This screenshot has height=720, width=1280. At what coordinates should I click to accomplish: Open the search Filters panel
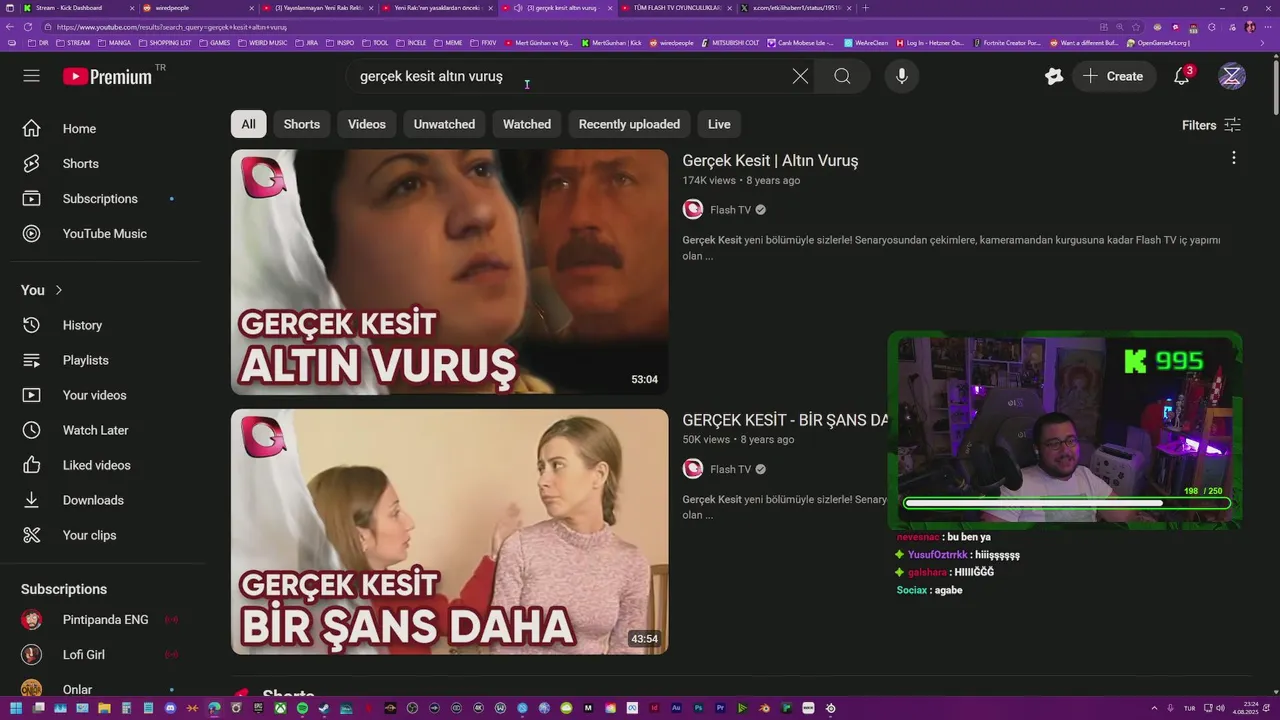(1211, 125)
